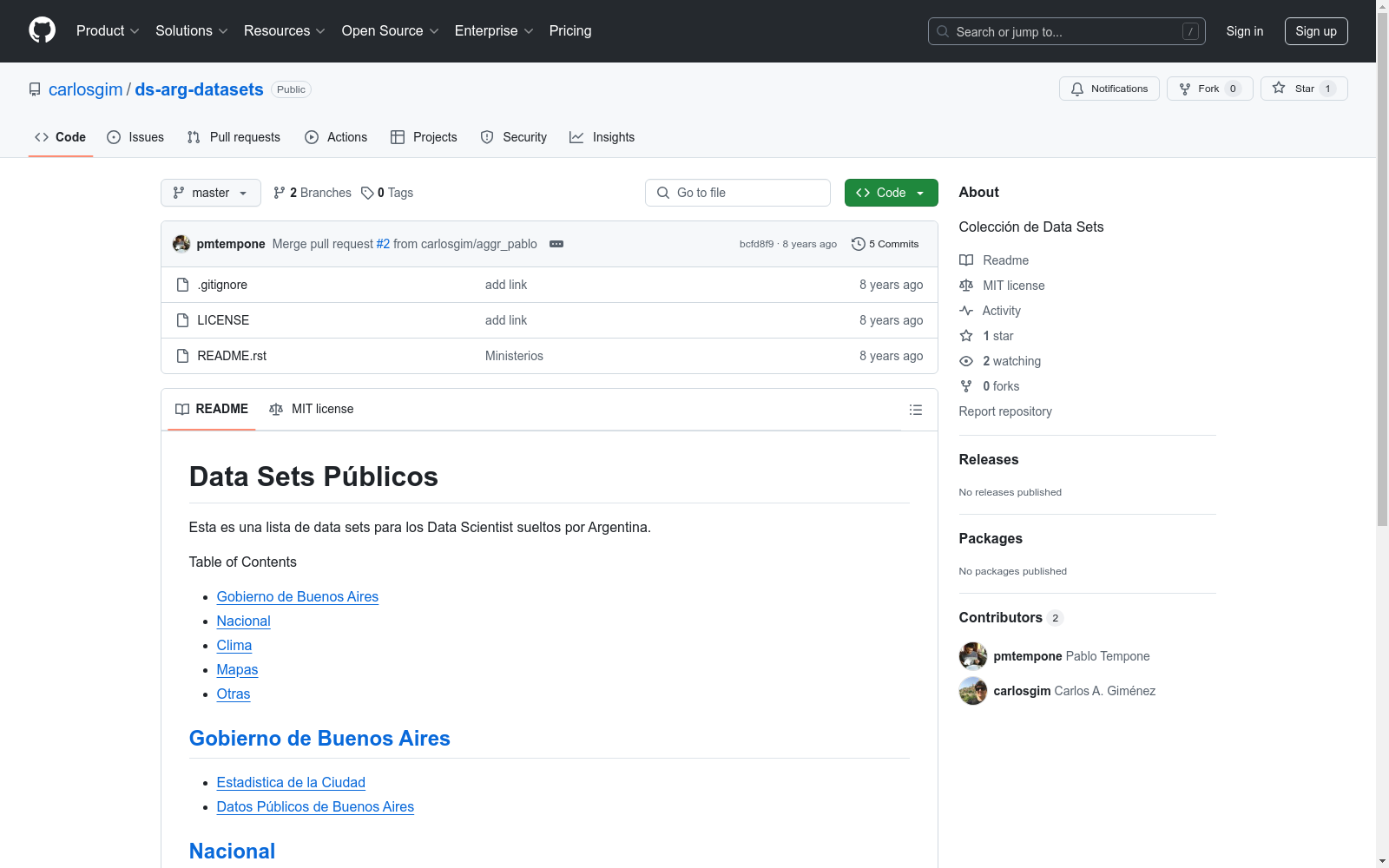Open the Ministerios commit message link
Image resolution: width=1389 pixels, height=868 pixels.
tap(514, 356)
